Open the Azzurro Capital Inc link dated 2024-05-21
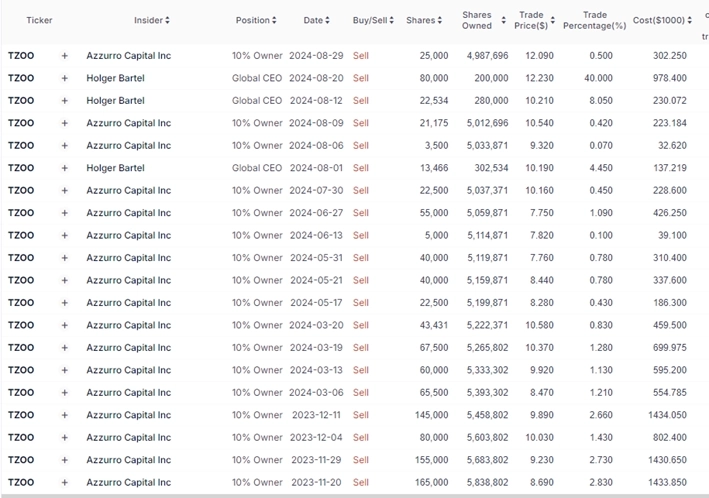Image resolution: width=709 pixels, height=498 pixels. [128, 281]
